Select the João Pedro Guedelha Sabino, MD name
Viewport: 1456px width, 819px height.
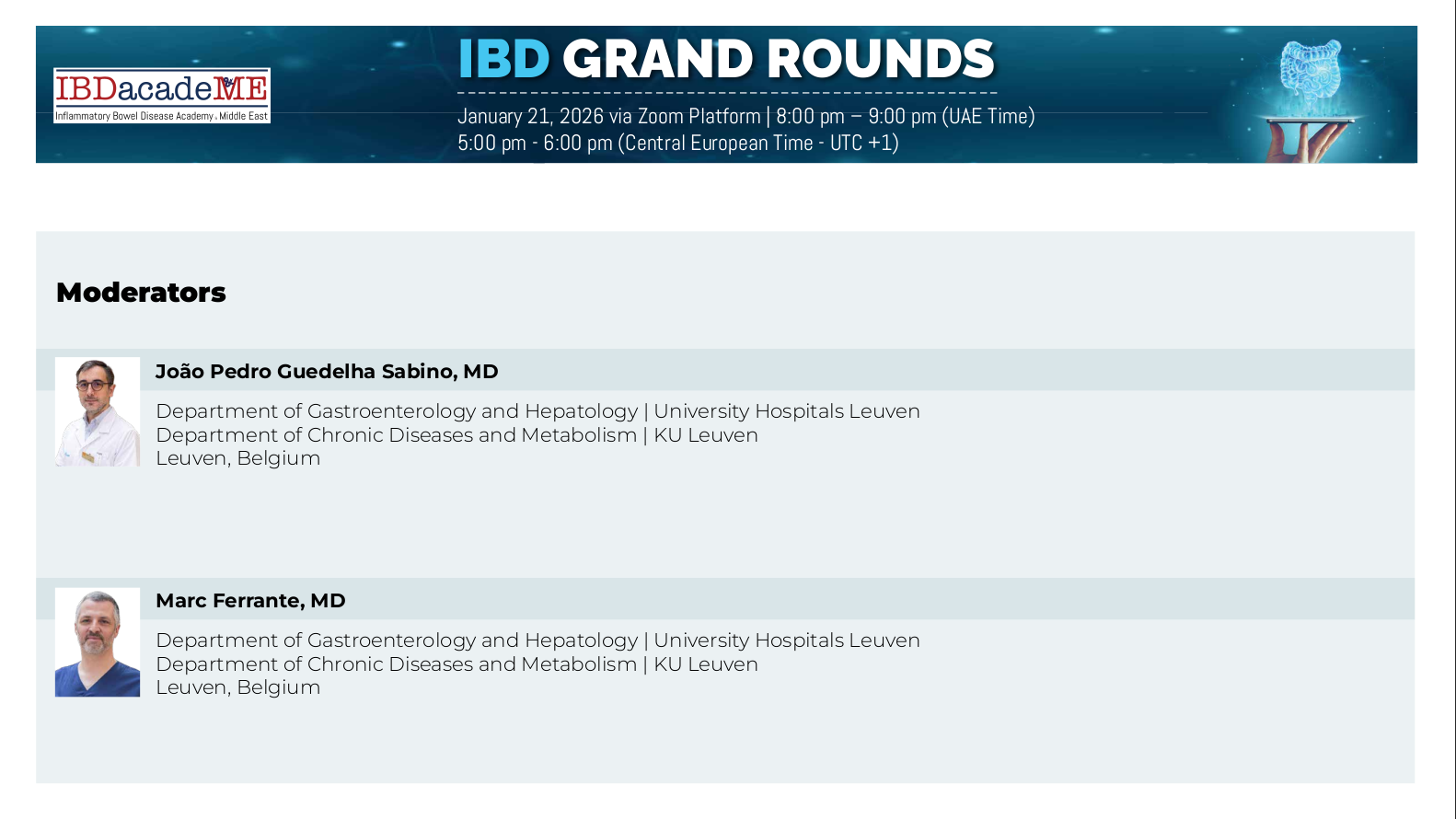[327, 372]
